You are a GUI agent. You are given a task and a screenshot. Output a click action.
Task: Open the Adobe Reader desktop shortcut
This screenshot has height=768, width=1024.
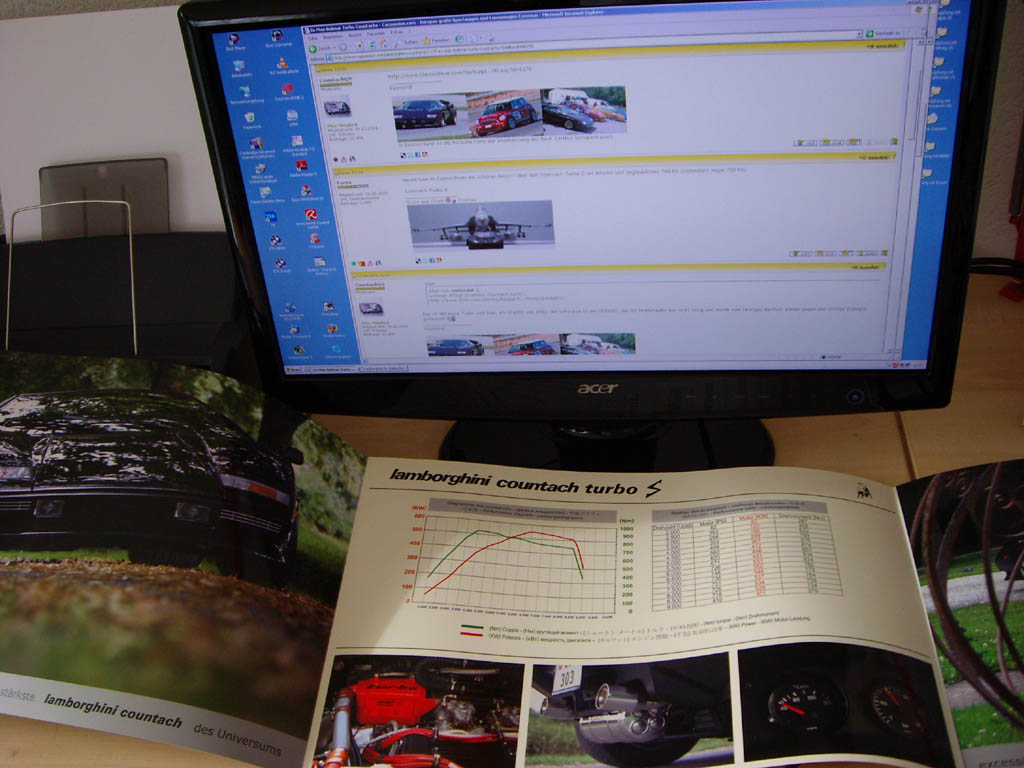point(300,166)
